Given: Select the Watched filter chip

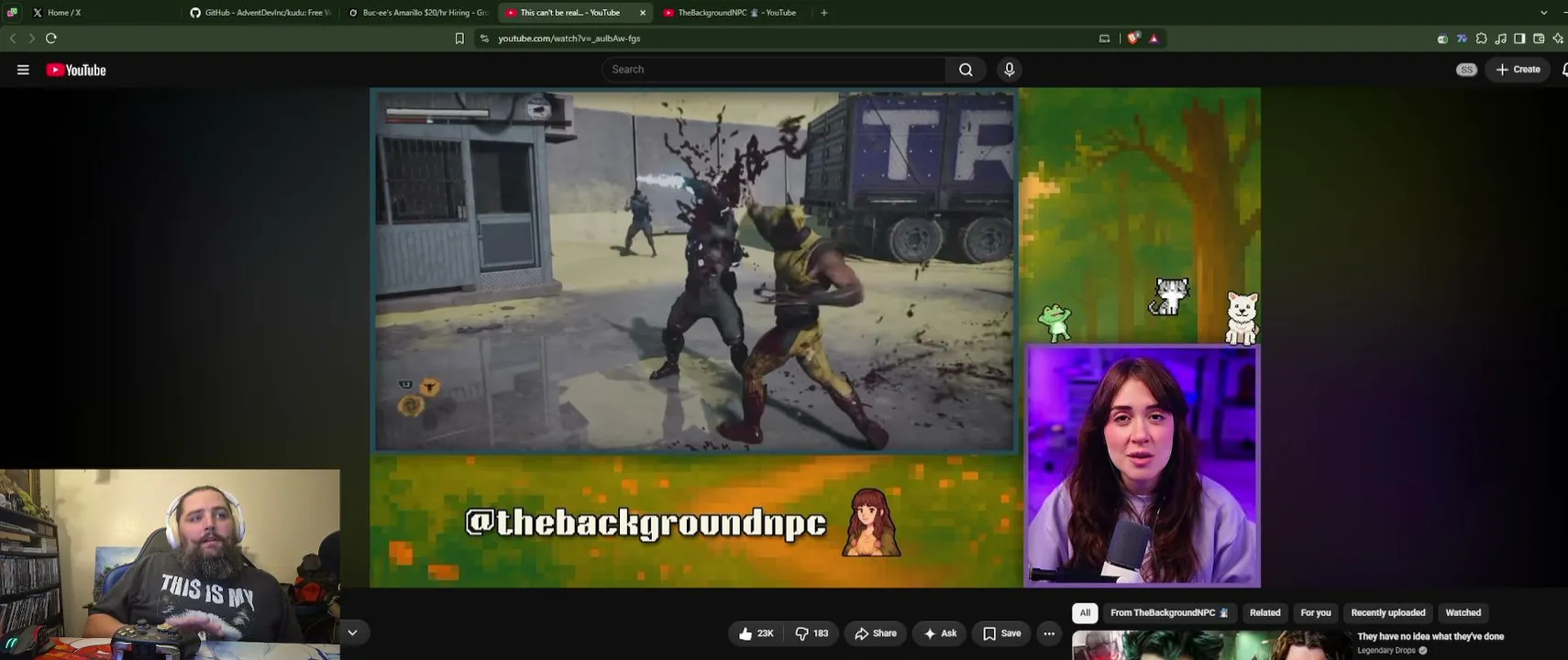Looking at the screenshot, I should coord(1463,613).
